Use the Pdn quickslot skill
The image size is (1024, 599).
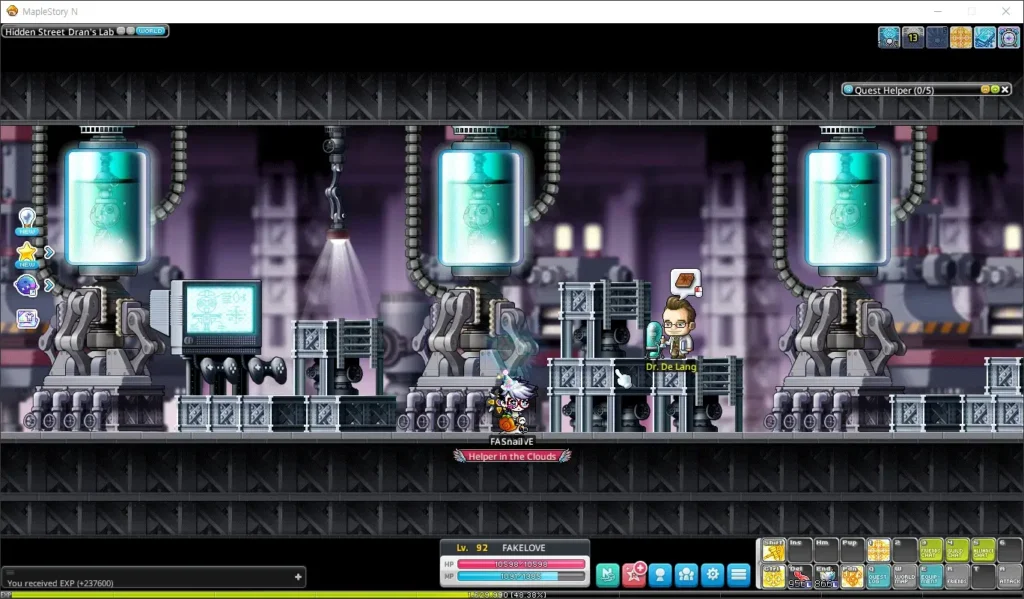pyautogui.click(x=852, y=576)
